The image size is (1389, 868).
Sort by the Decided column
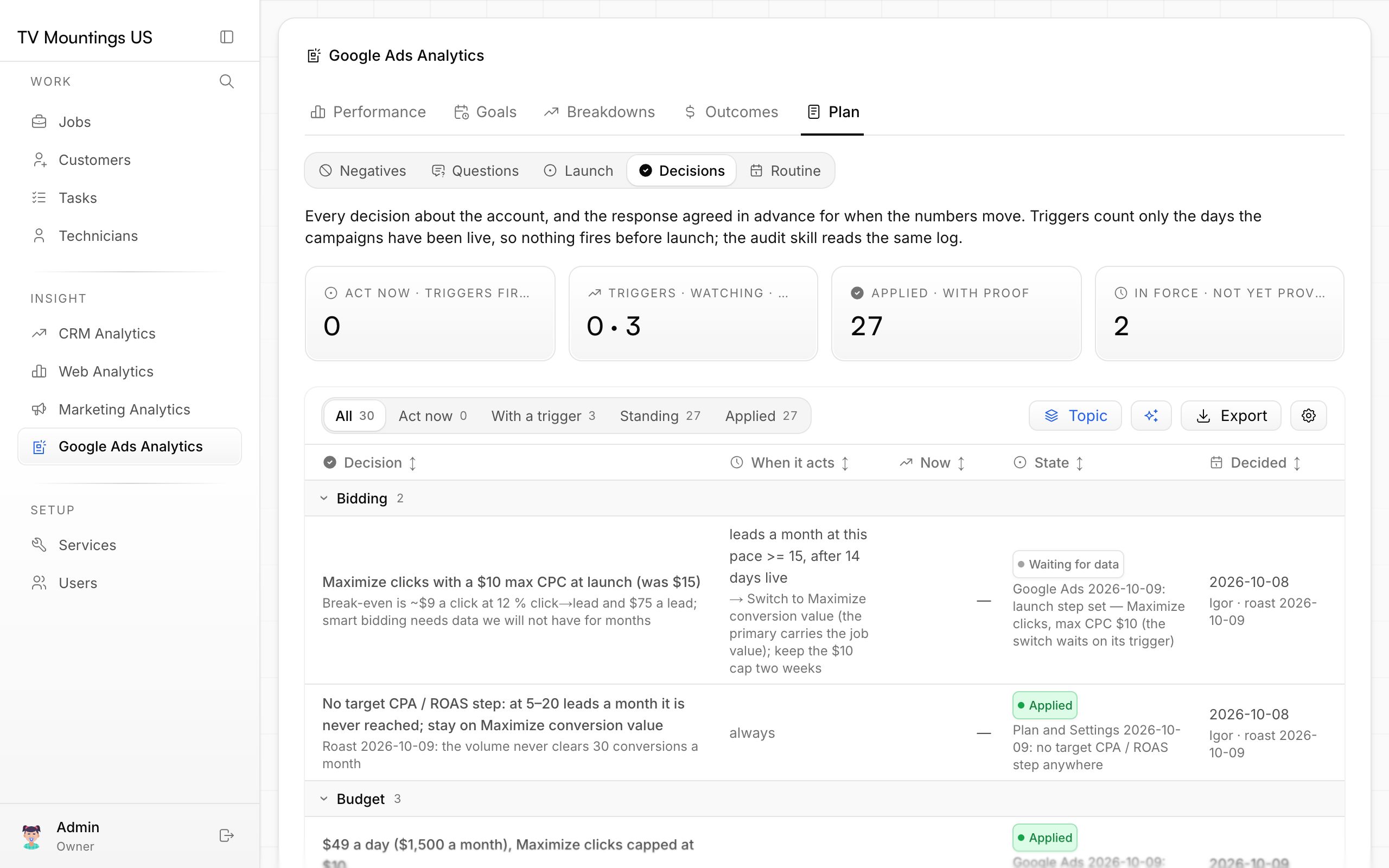click(x=1256, y=463)
